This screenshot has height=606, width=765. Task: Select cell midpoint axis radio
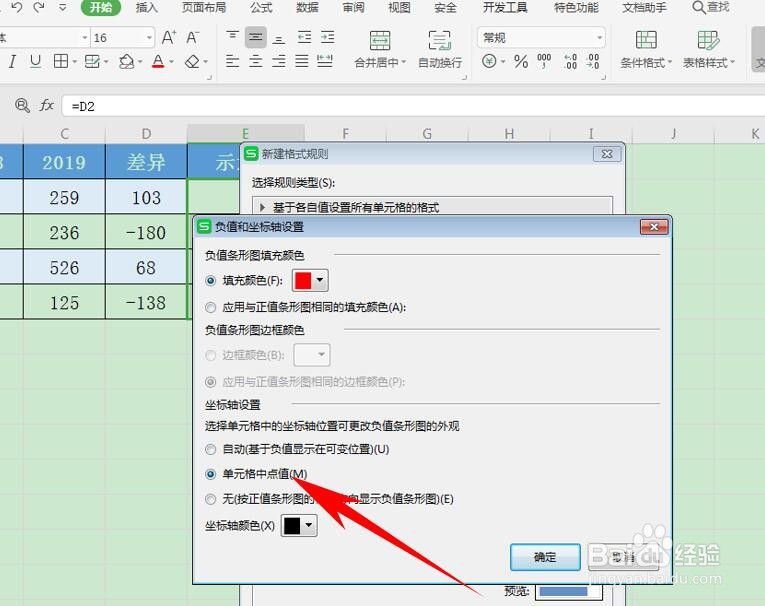211,474
